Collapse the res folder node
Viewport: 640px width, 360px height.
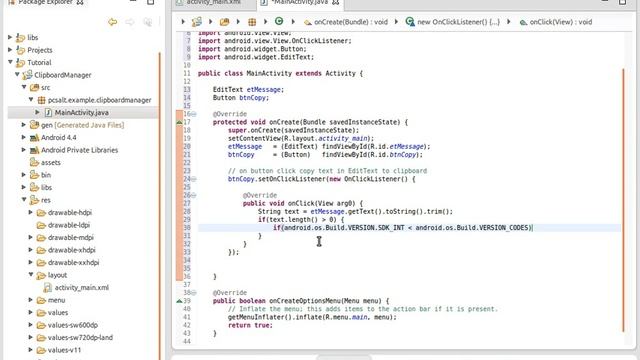(x=24, y=200)
